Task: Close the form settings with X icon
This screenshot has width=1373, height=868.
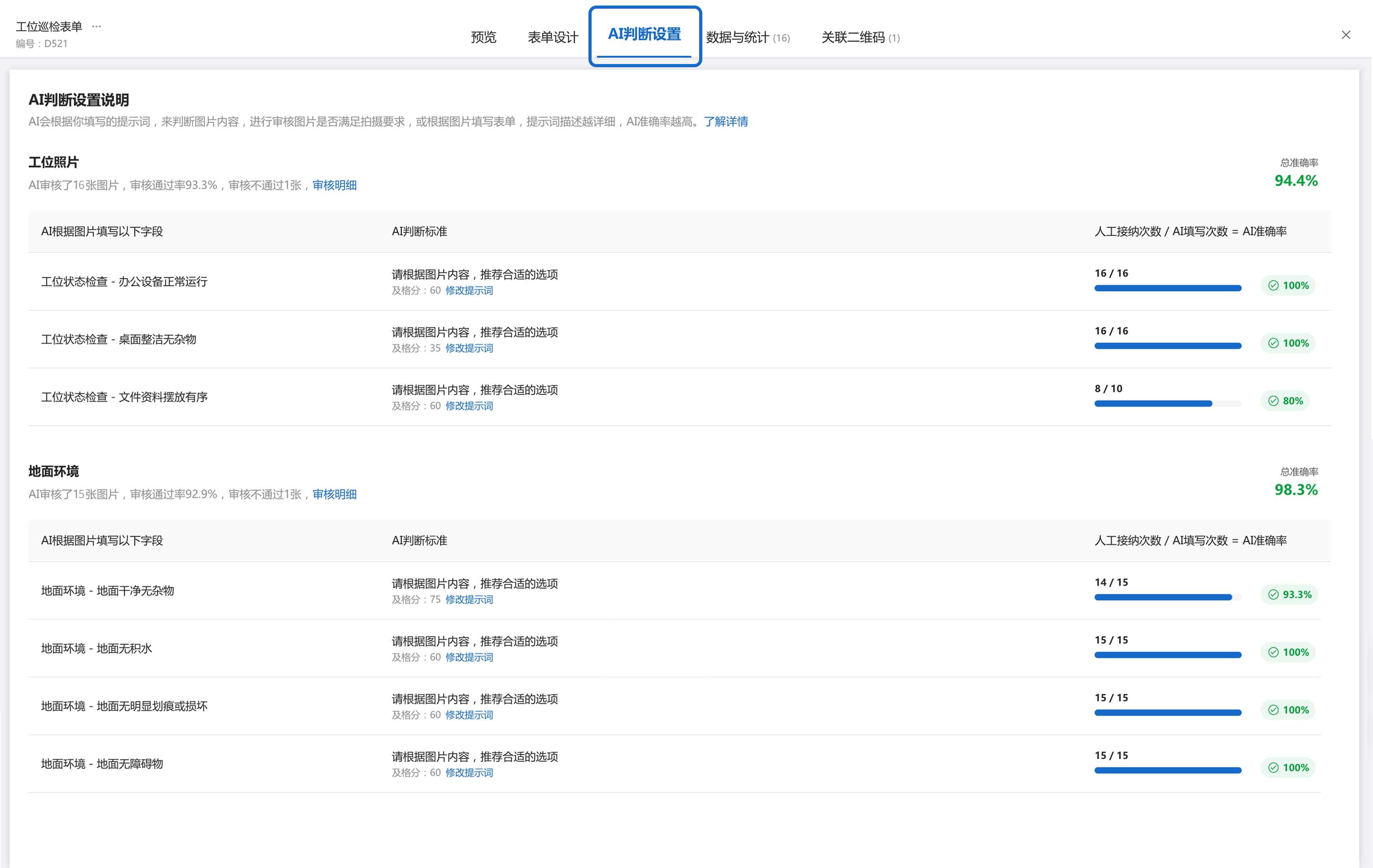Action: [1346, 35]
